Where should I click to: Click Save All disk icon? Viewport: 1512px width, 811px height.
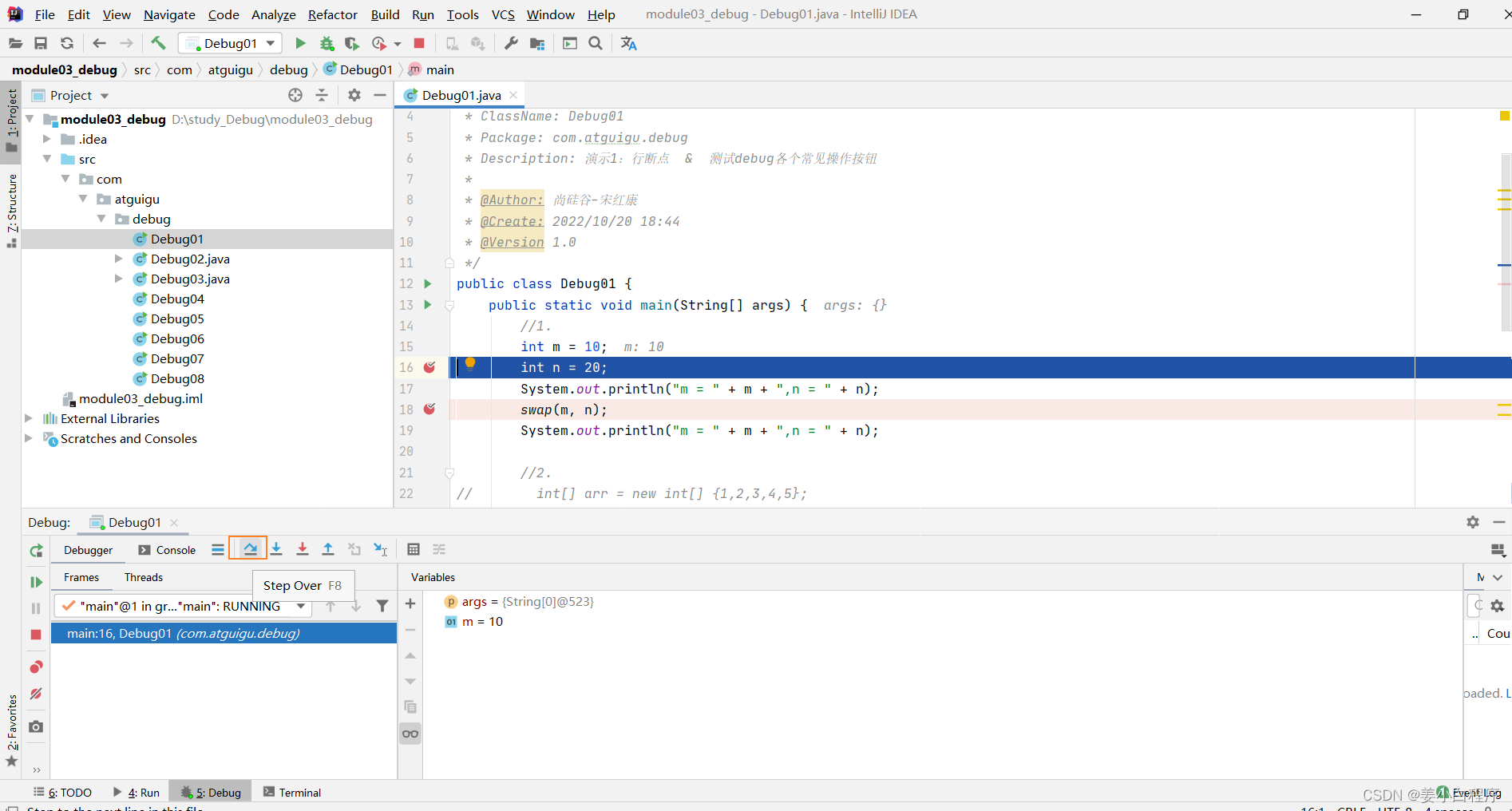pos(41,43)
